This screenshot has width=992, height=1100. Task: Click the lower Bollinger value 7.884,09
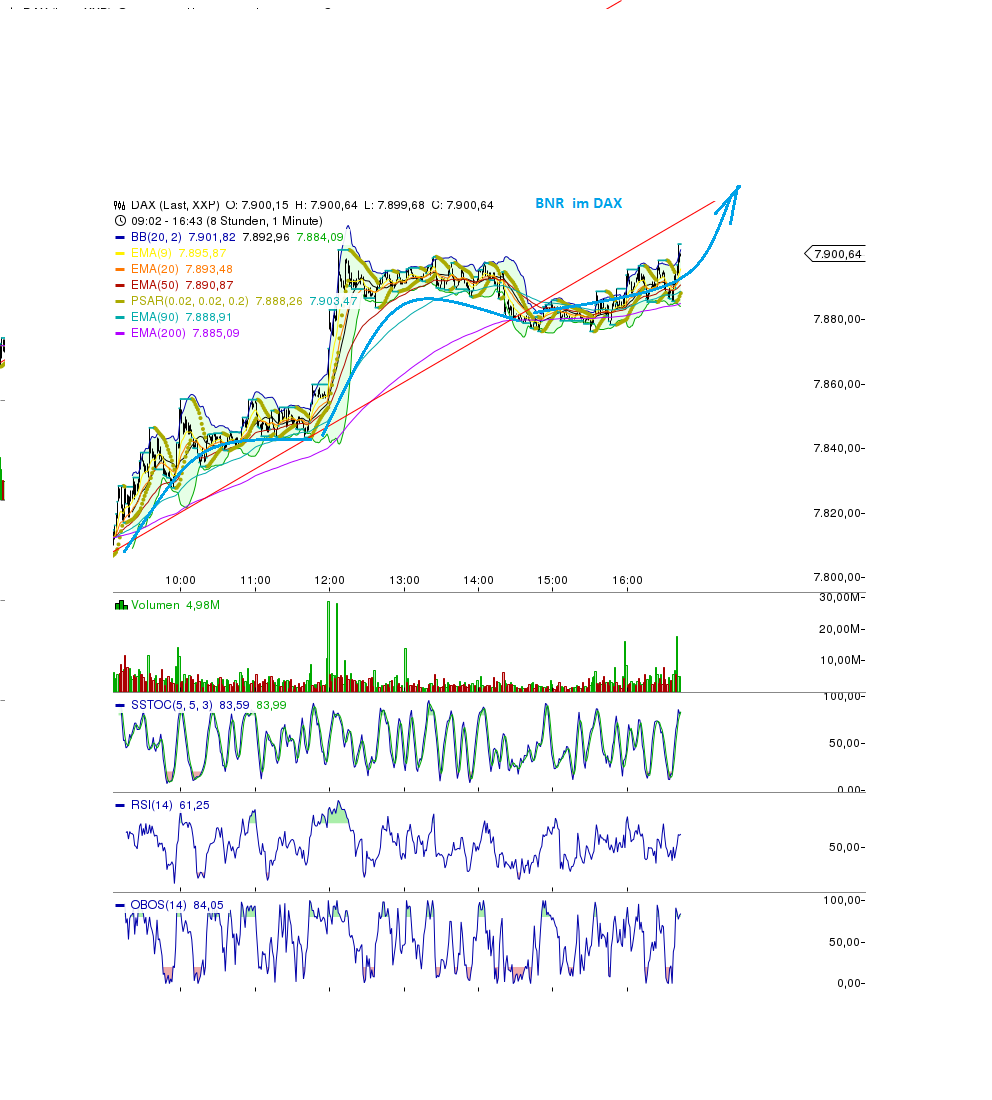pos(320,237)
